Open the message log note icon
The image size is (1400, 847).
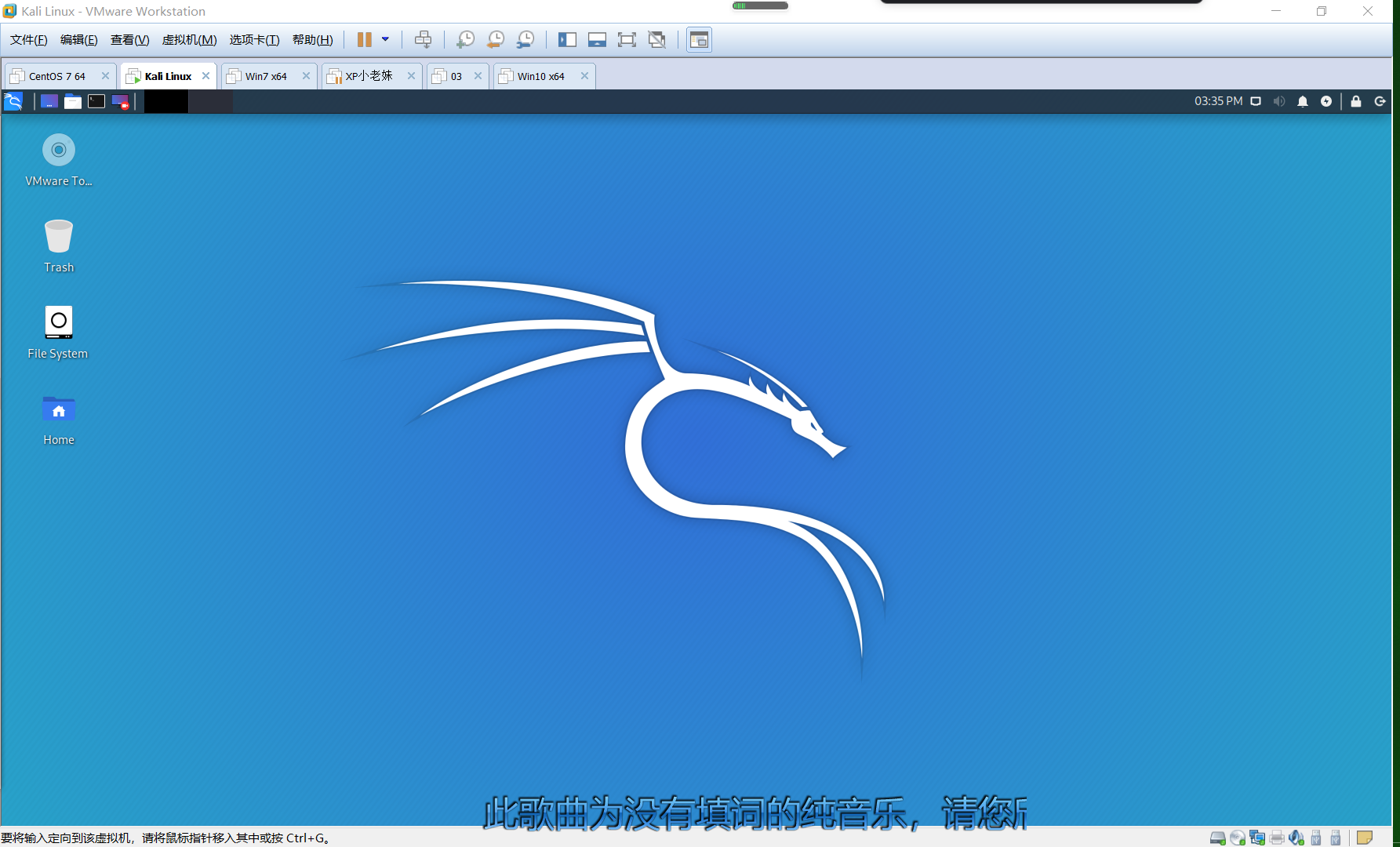point(1365,838)
